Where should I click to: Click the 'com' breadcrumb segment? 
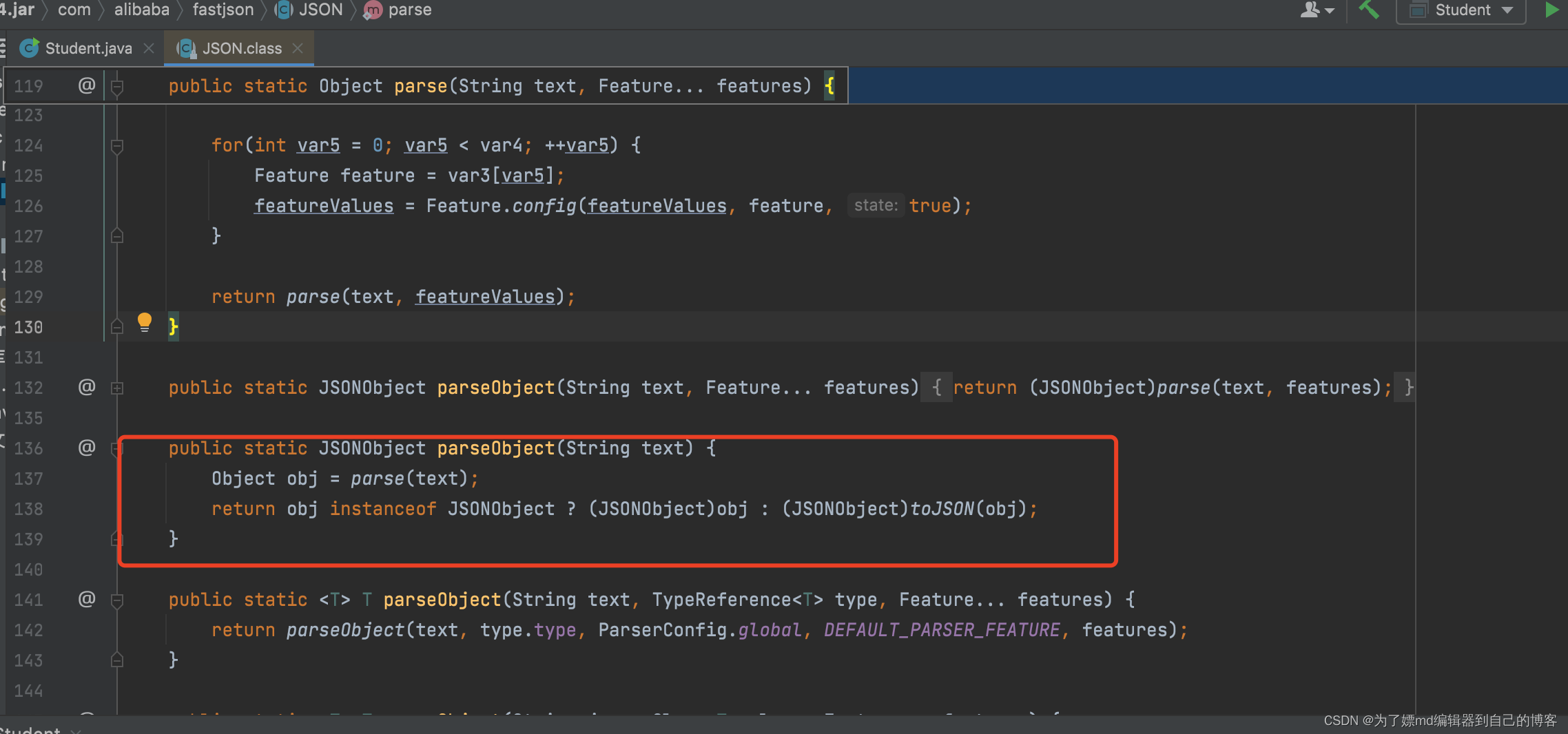click(74, 10)
